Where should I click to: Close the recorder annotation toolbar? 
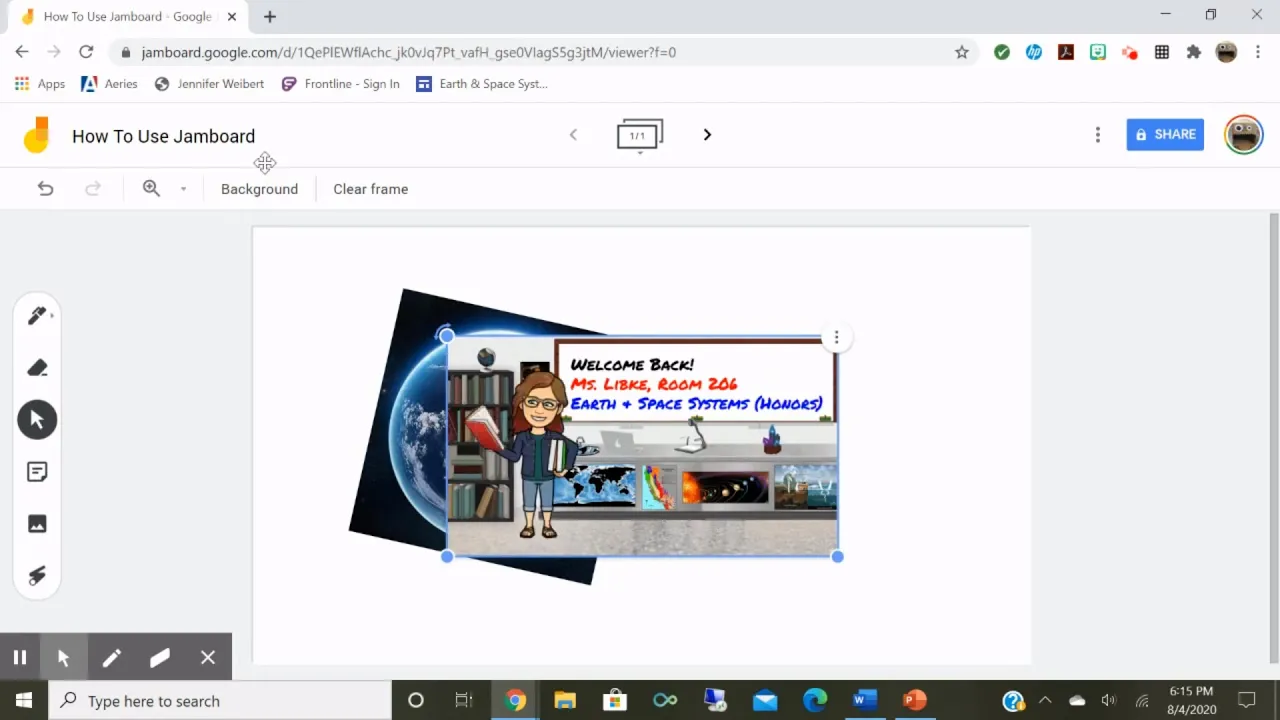coord(207,657)
